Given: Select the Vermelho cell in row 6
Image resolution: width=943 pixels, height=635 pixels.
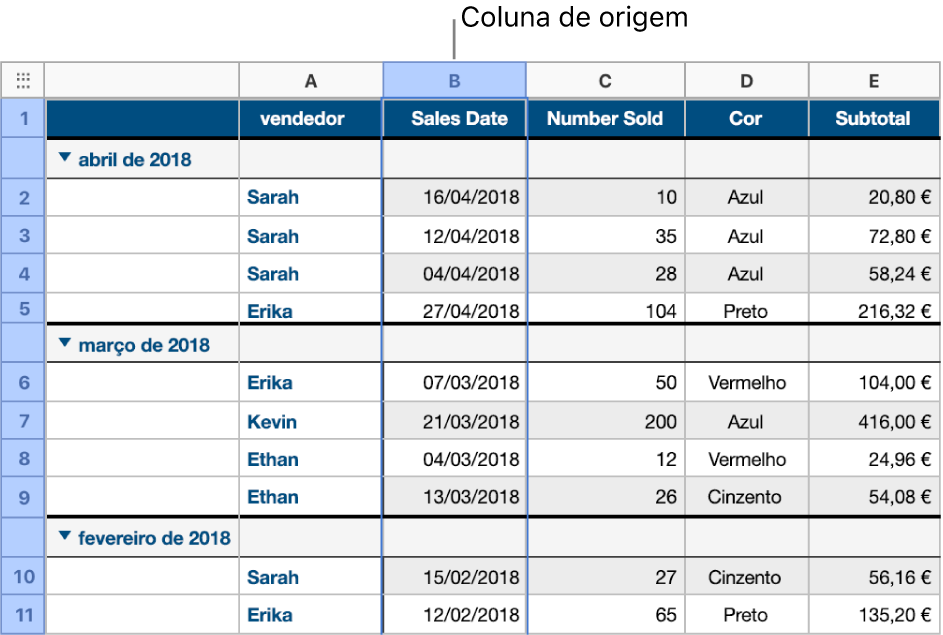Looking at the screenshot, I should click(746, 382).
